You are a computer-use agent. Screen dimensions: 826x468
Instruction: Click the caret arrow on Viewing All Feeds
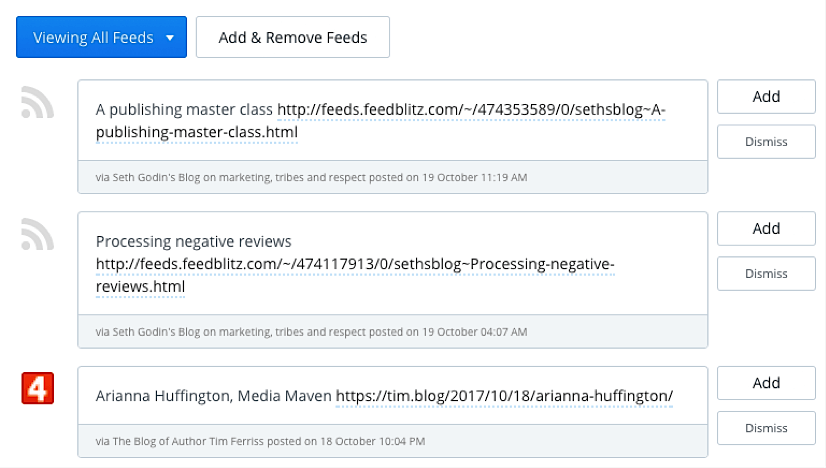(170, 38)
